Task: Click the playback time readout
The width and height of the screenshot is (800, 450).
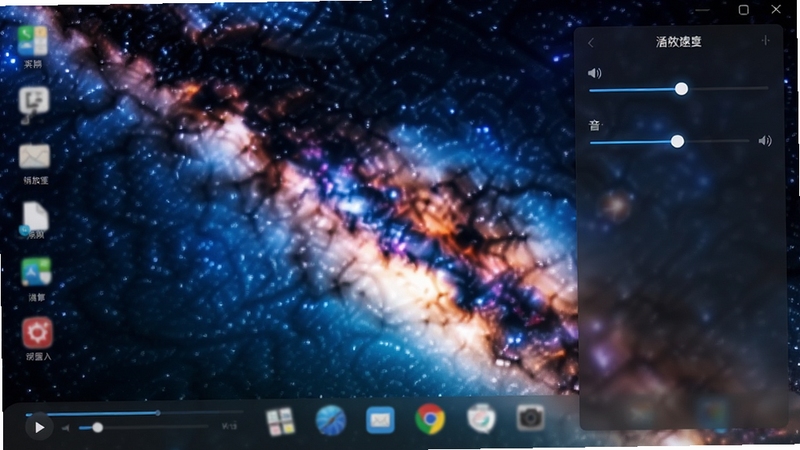Action: tap(230, 426)
